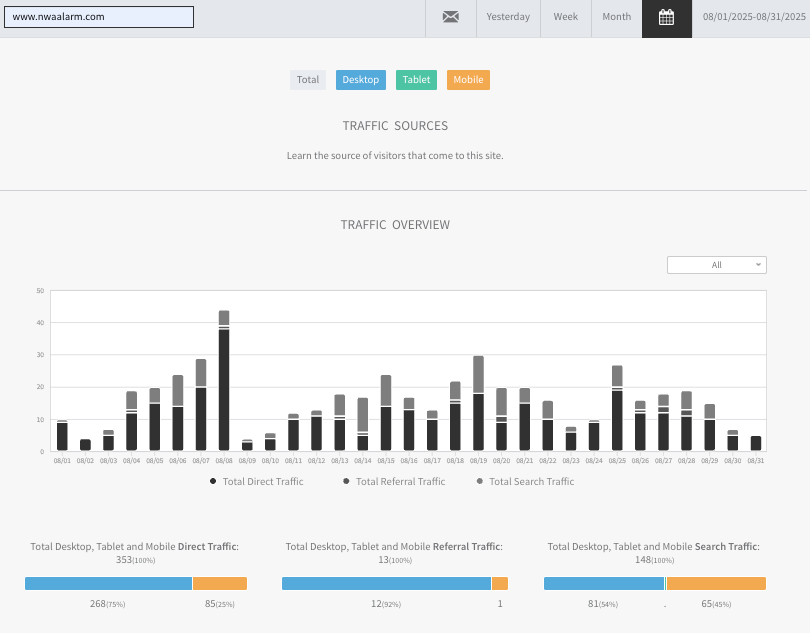Filter by Total devices button
Viewport: 810px width, 633px height.
tap(308, 80)
